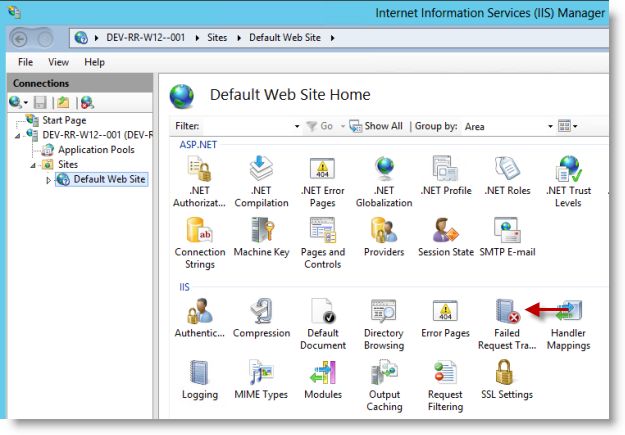Open Default Document feature
The width and height of the screenshot is (625, 435).
pyautogui.click(x=322, y=324)
